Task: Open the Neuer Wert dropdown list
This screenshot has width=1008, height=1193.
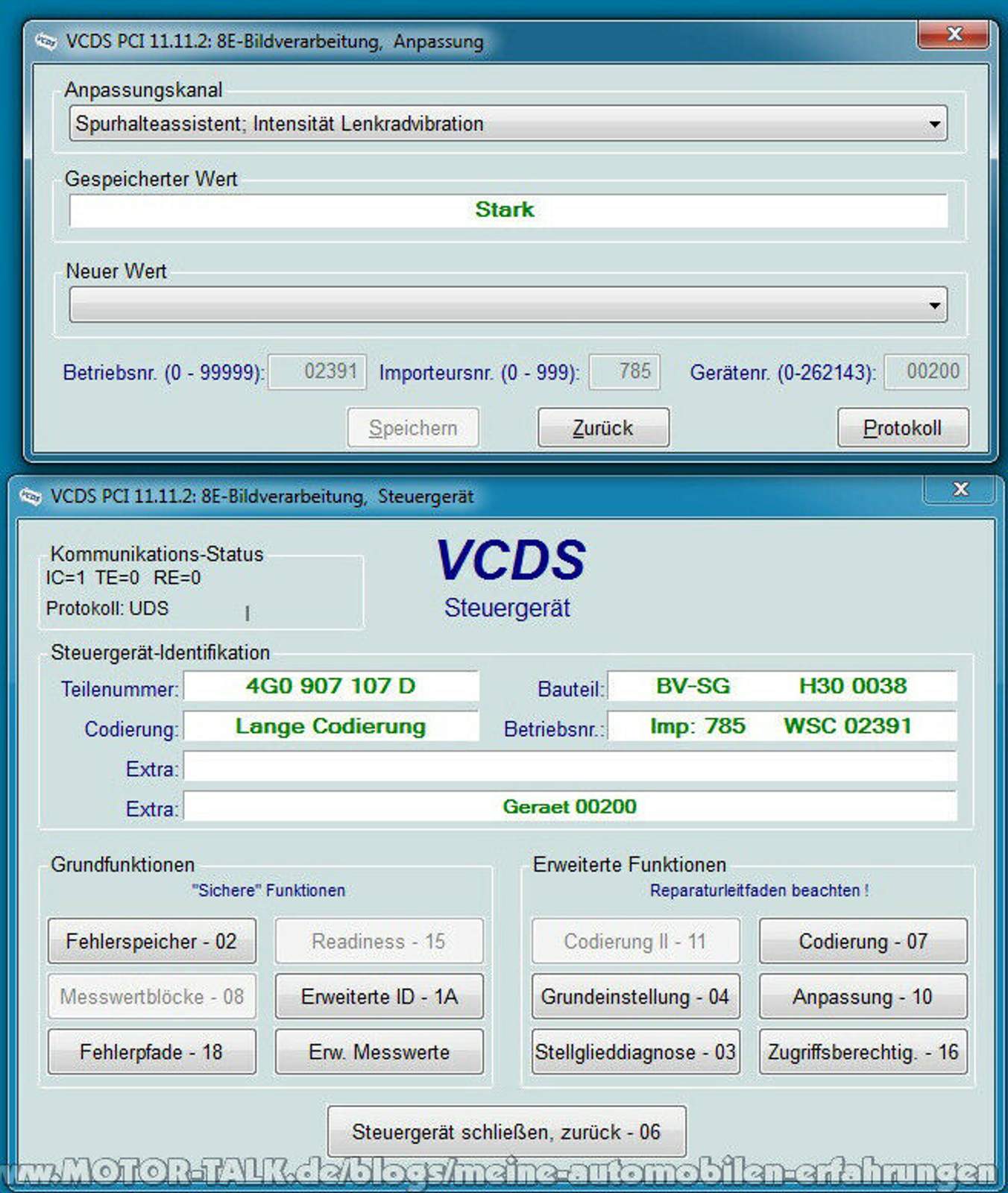Action: click(934, 306)
